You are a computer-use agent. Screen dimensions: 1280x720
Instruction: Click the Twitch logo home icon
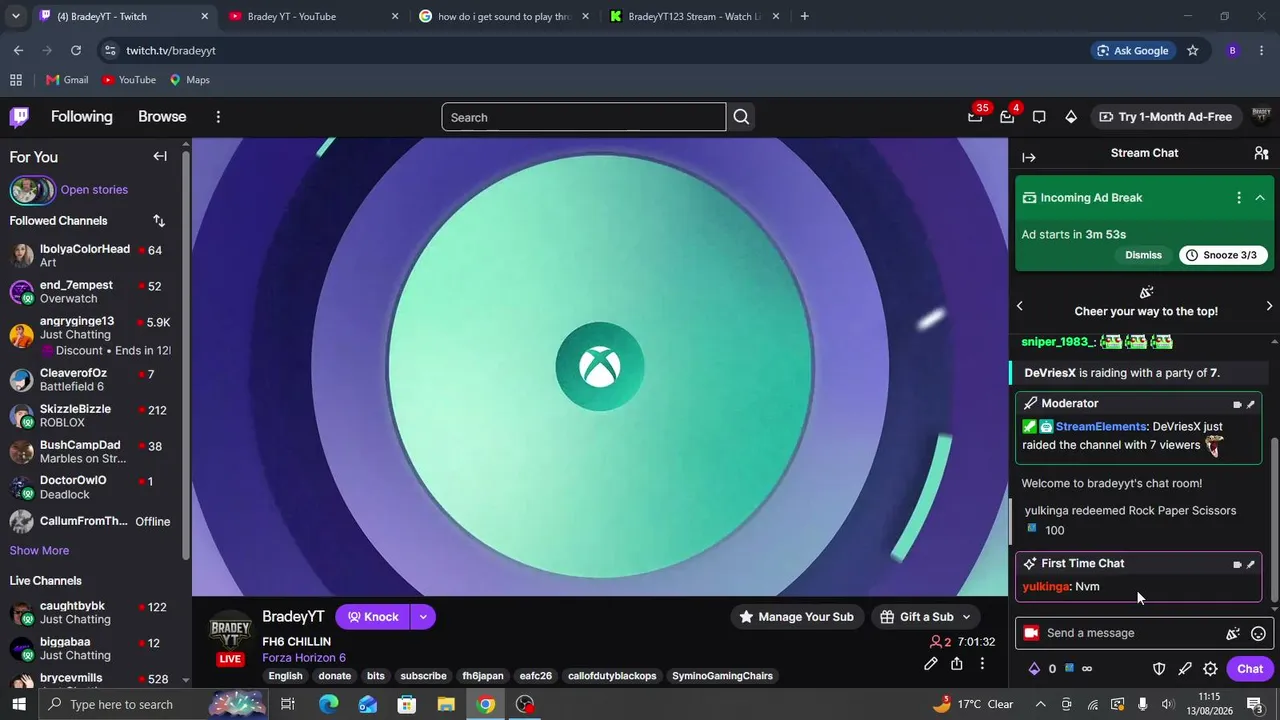tap(19, 117)
